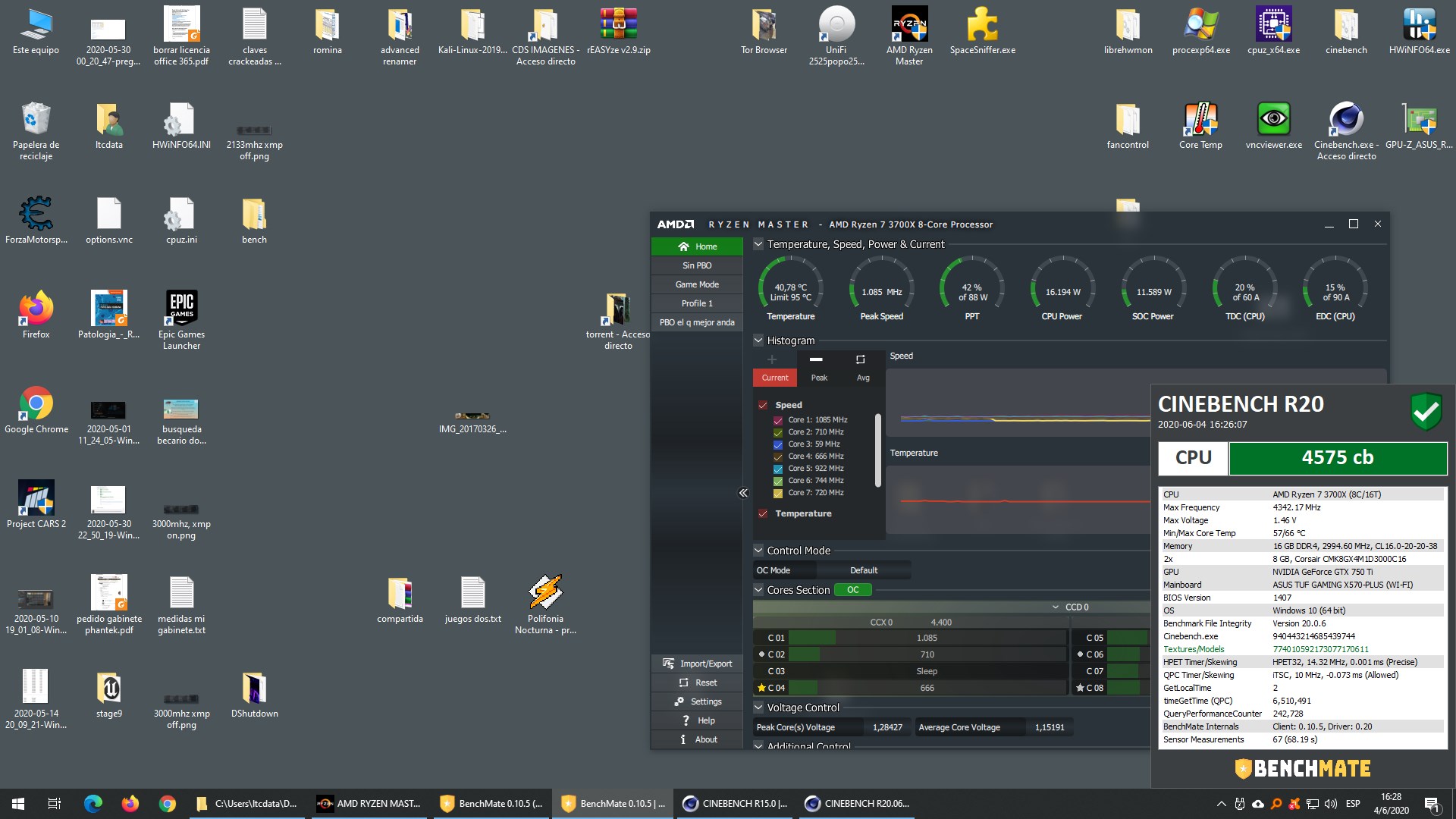1456x819 pixels.
Task: Collapse the Voltage Control section
Action: 758,708
